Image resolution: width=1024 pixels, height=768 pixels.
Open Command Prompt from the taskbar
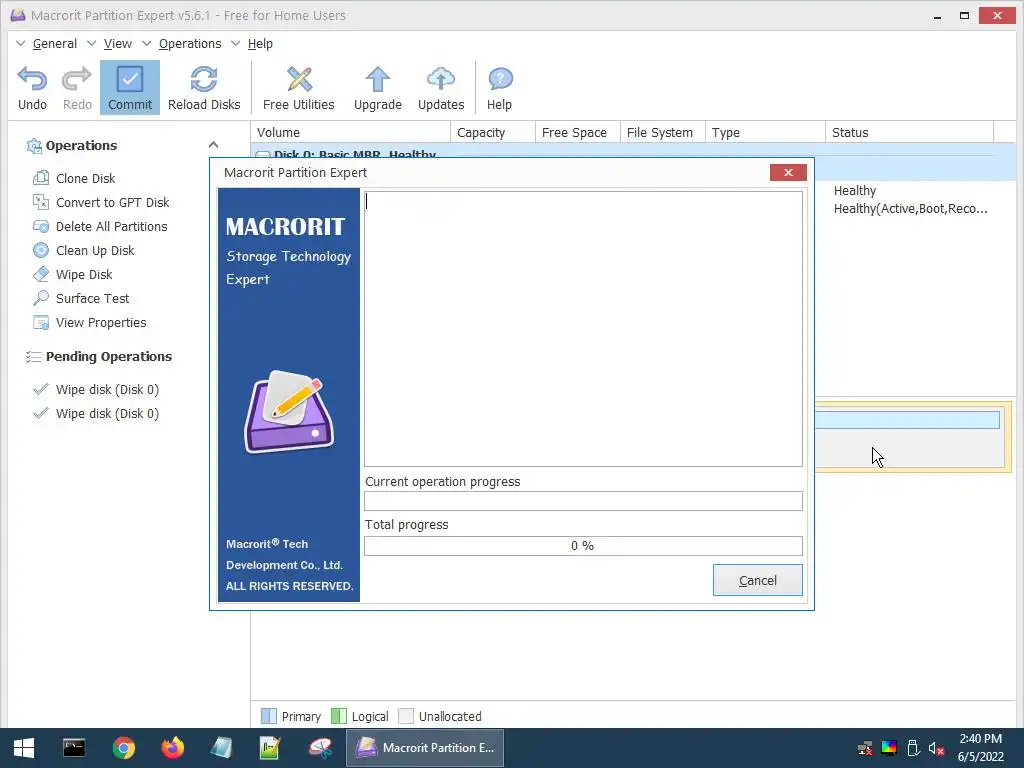point(74,748)
